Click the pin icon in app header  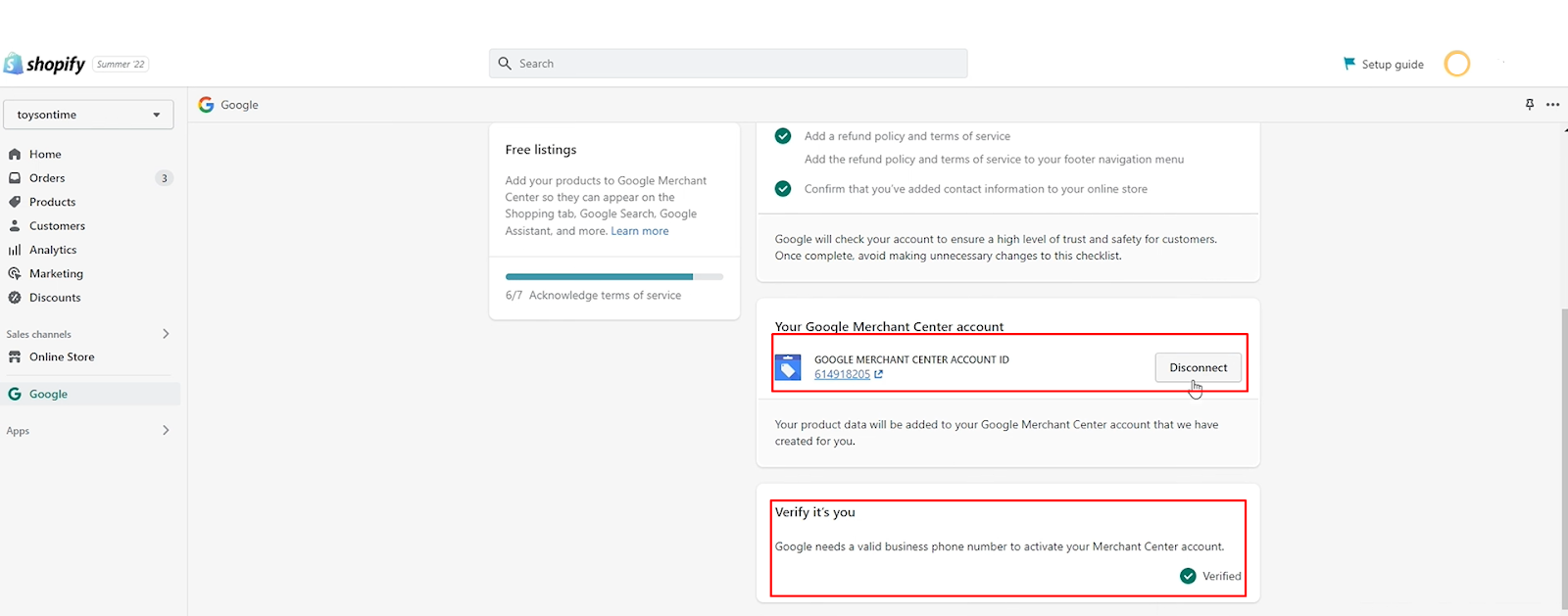click(1530, 105)
